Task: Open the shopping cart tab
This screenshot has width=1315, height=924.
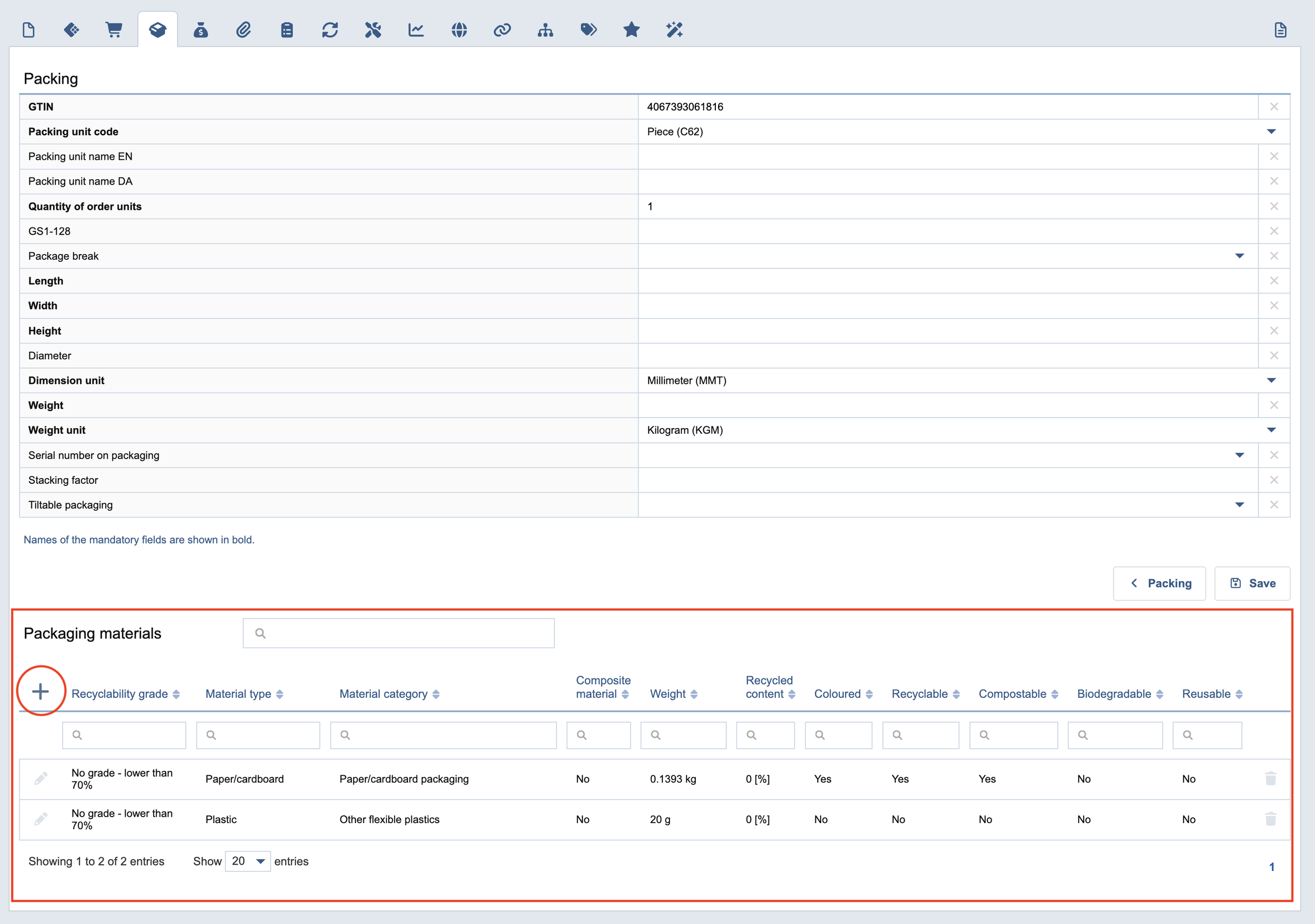Action: pyautogui.click(x=114, y=30)
